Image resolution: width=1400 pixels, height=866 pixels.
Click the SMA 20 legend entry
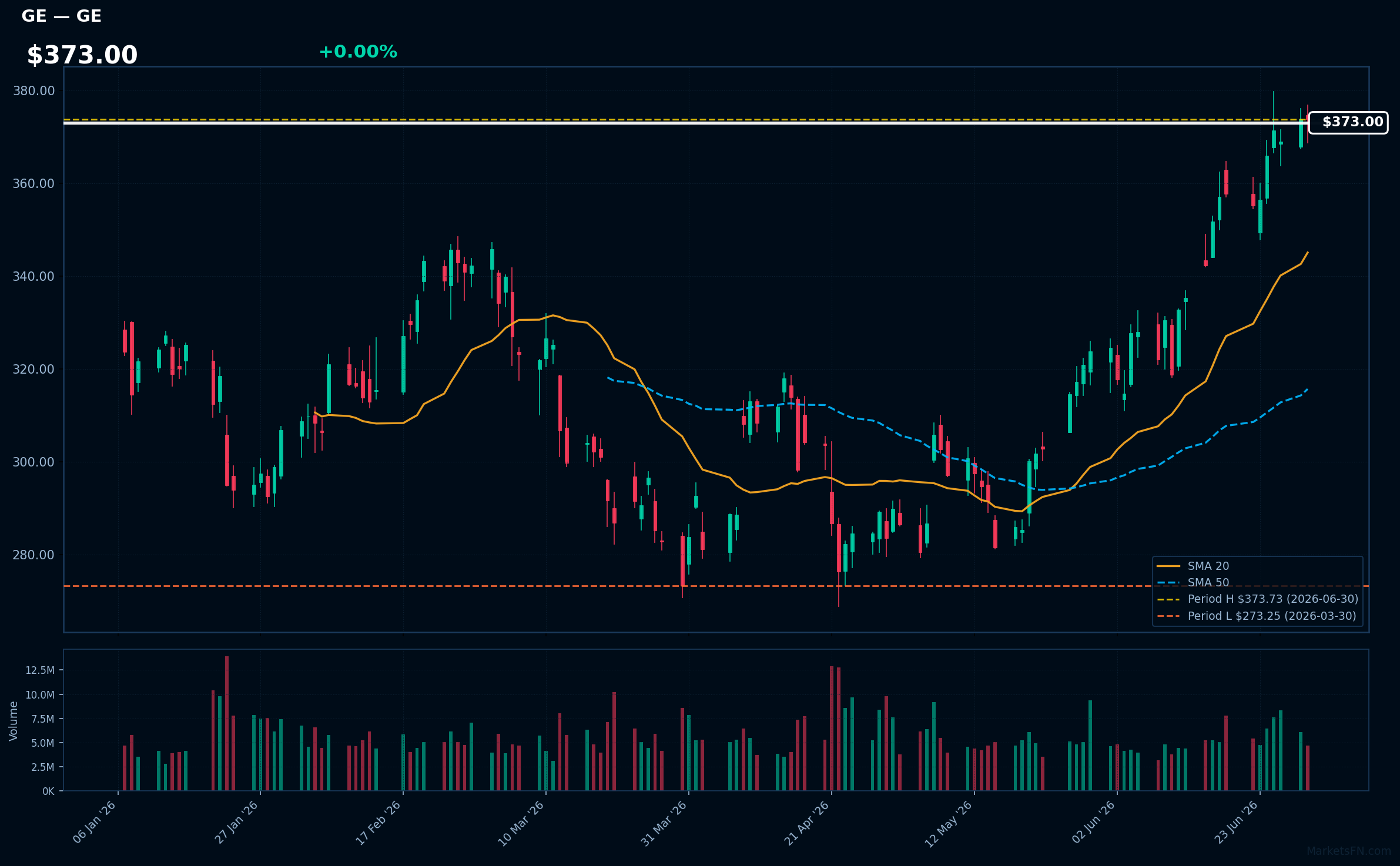click(x=1208, y=566)
